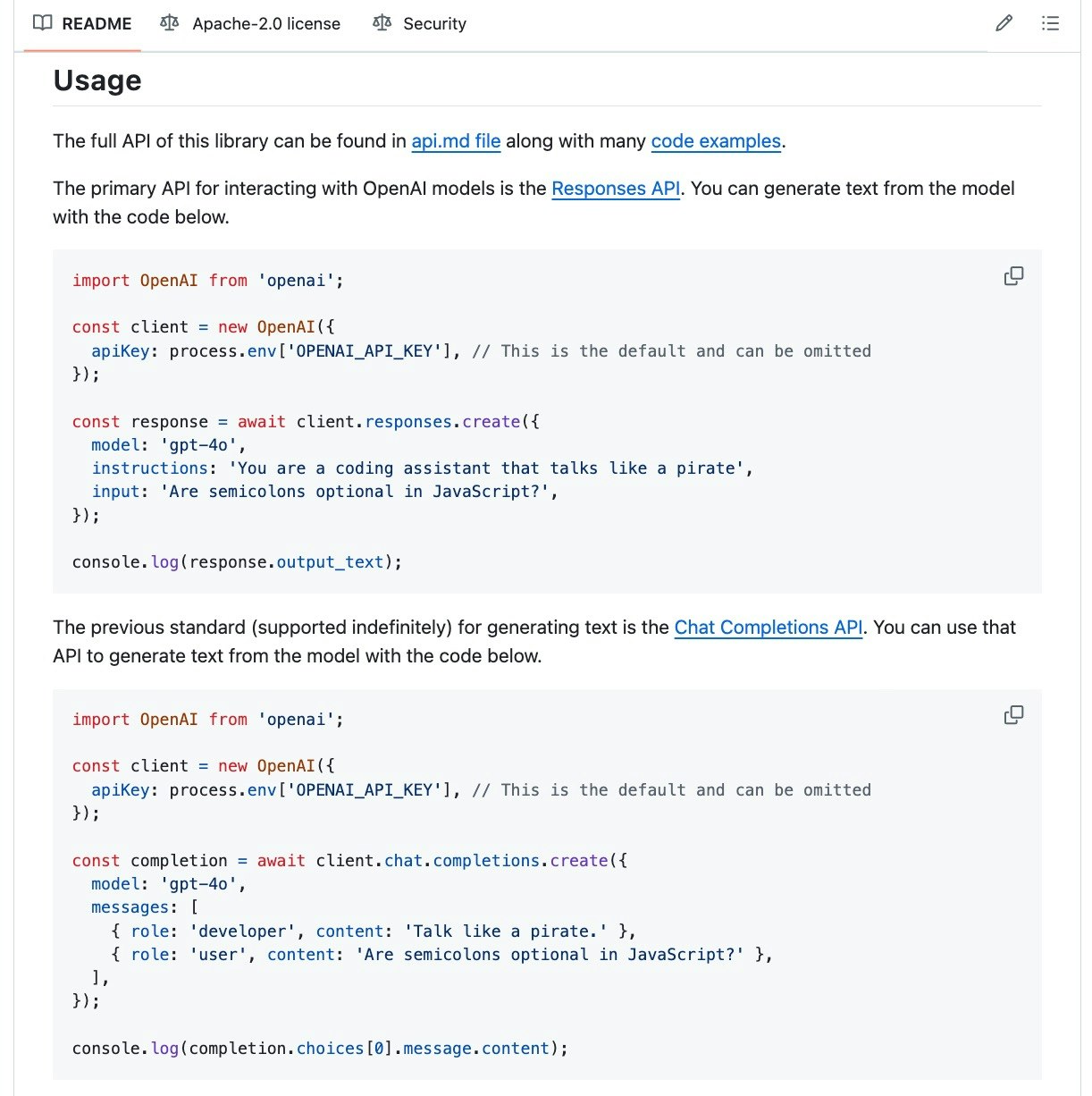Follow the api.md file link

456,141
